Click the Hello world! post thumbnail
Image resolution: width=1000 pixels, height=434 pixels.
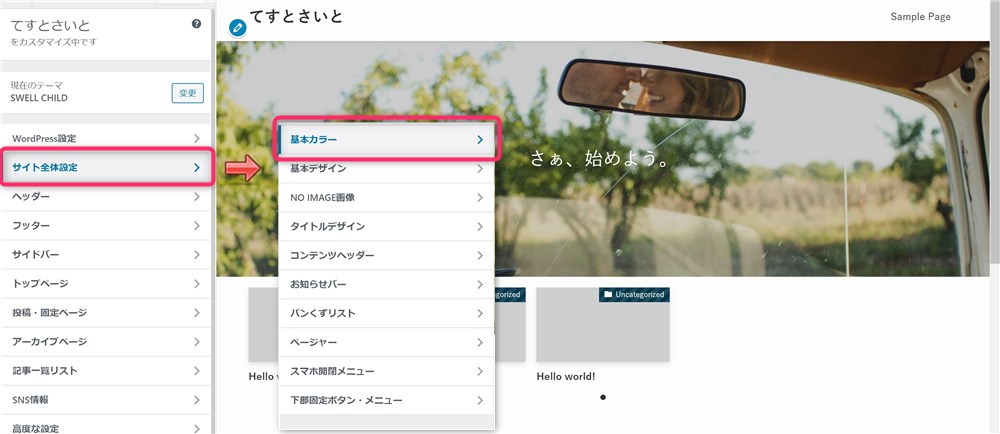pos(603,324)
